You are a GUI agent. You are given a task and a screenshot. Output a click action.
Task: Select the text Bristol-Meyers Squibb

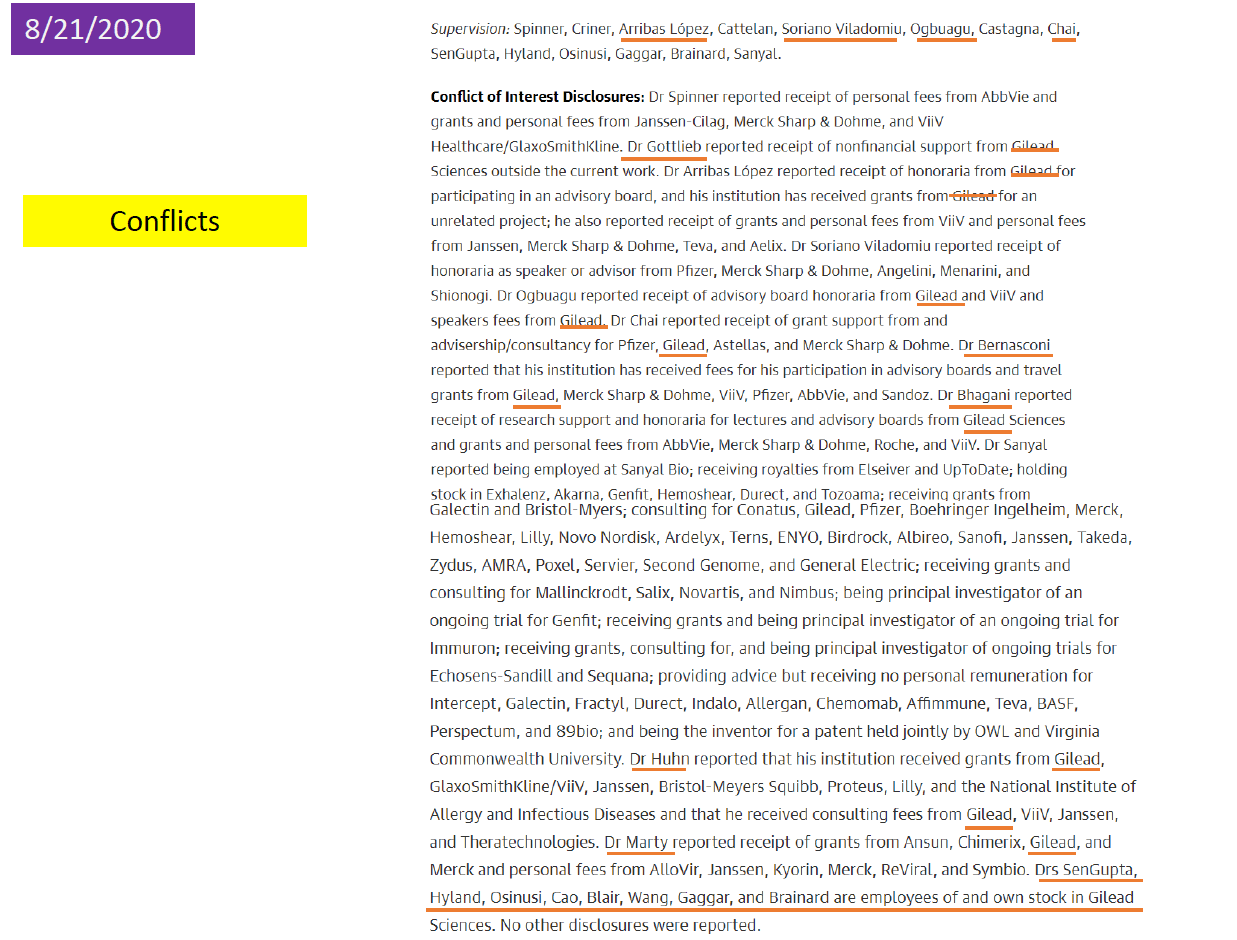click(741, 787)
